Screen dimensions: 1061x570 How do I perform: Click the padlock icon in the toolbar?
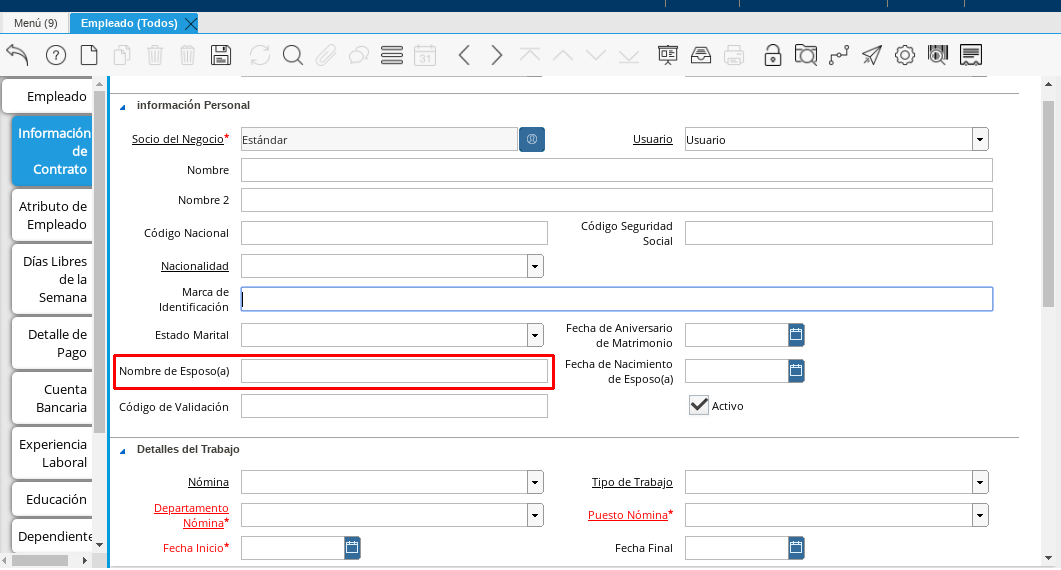tap(772, 55)
